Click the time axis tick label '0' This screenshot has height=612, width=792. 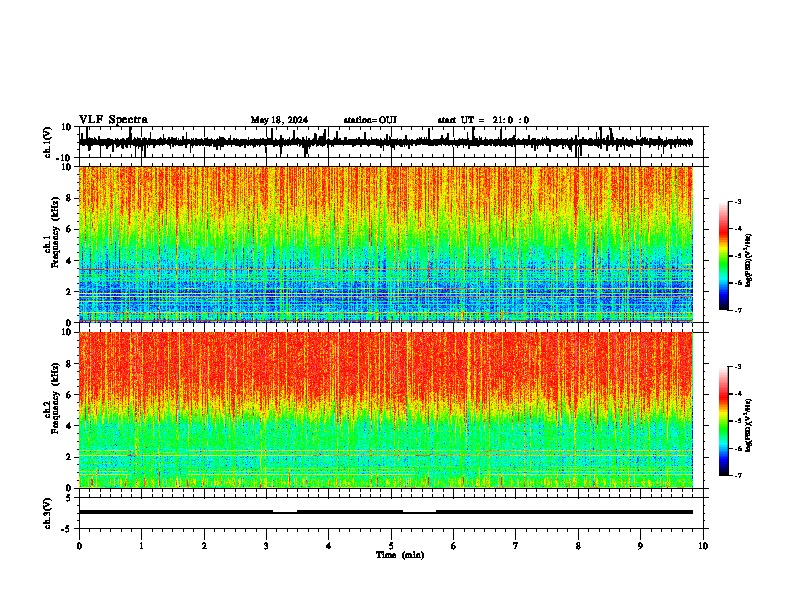coord(79,546)
